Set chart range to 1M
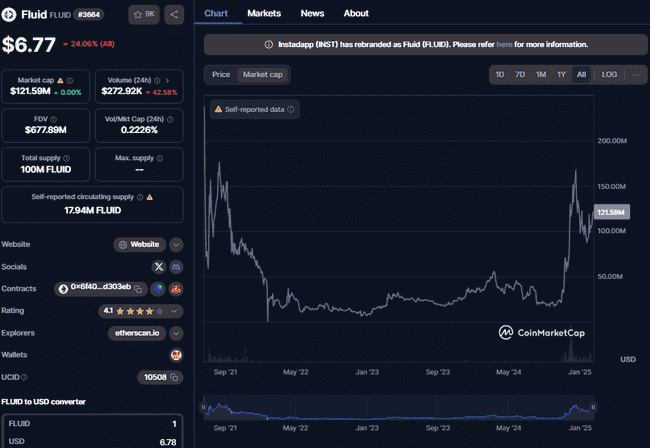The width and height of the screenshot is (650, 448). tap(541, 75)
